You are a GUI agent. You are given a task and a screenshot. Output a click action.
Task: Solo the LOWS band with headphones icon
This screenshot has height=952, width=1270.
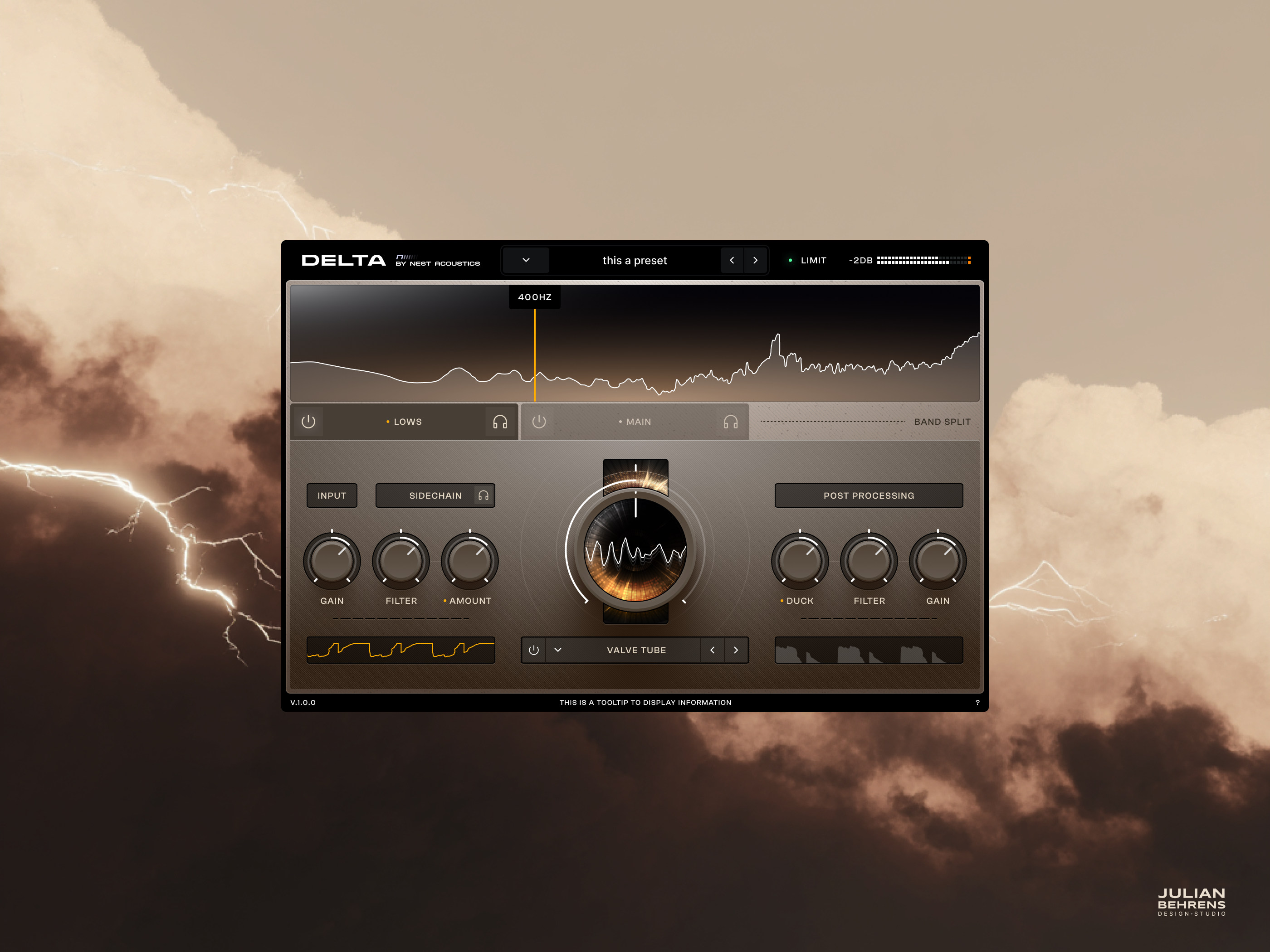(x=500, y=422)
